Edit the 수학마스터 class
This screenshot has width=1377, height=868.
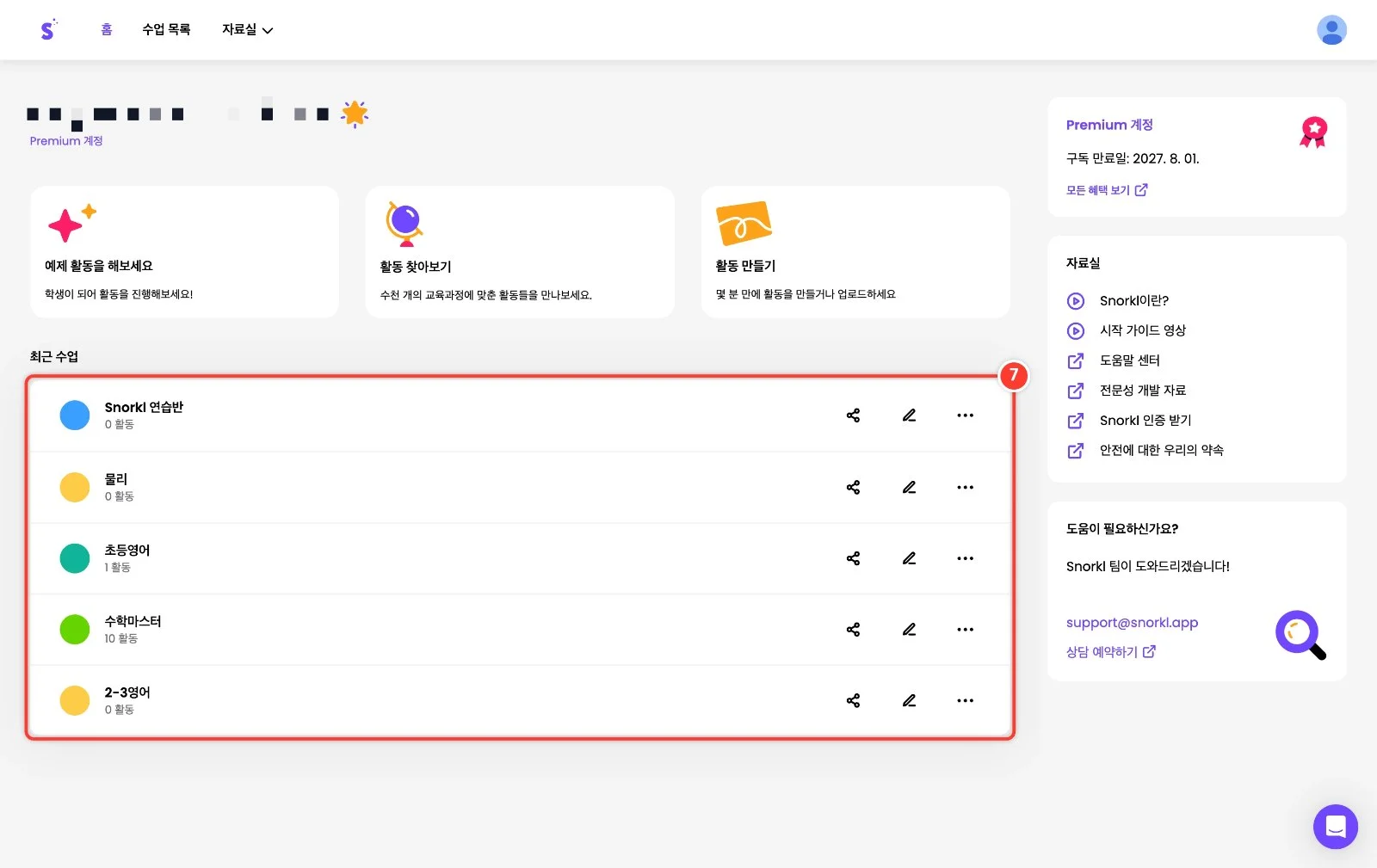(909, 630)
